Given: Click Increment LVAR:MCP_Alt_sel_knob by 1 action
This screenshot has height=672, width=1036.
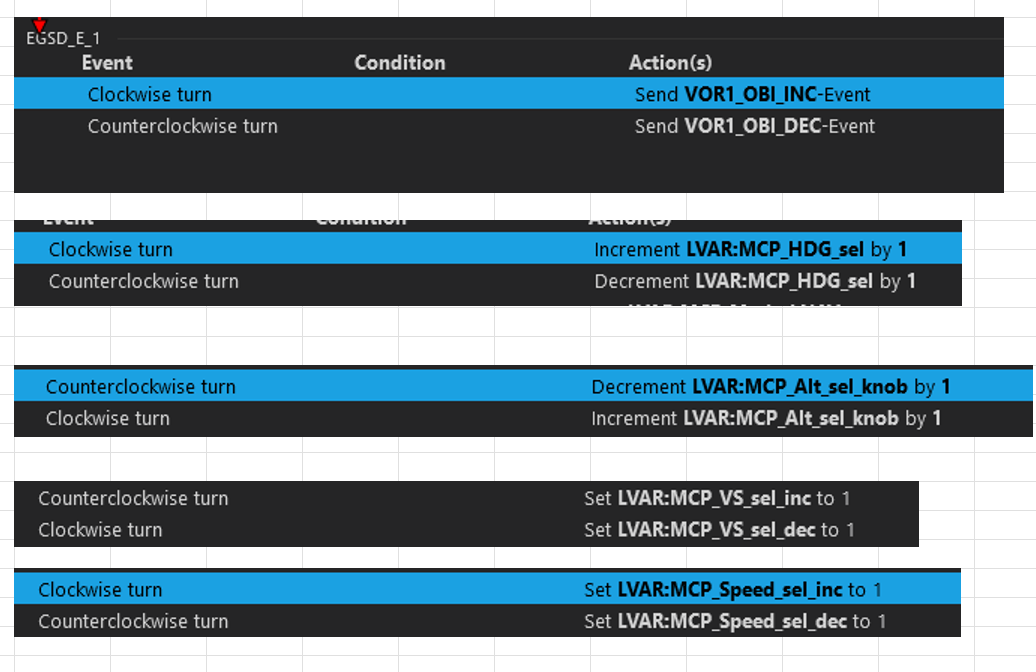Looking at the screenshot, I should click(x=765, y=419).
